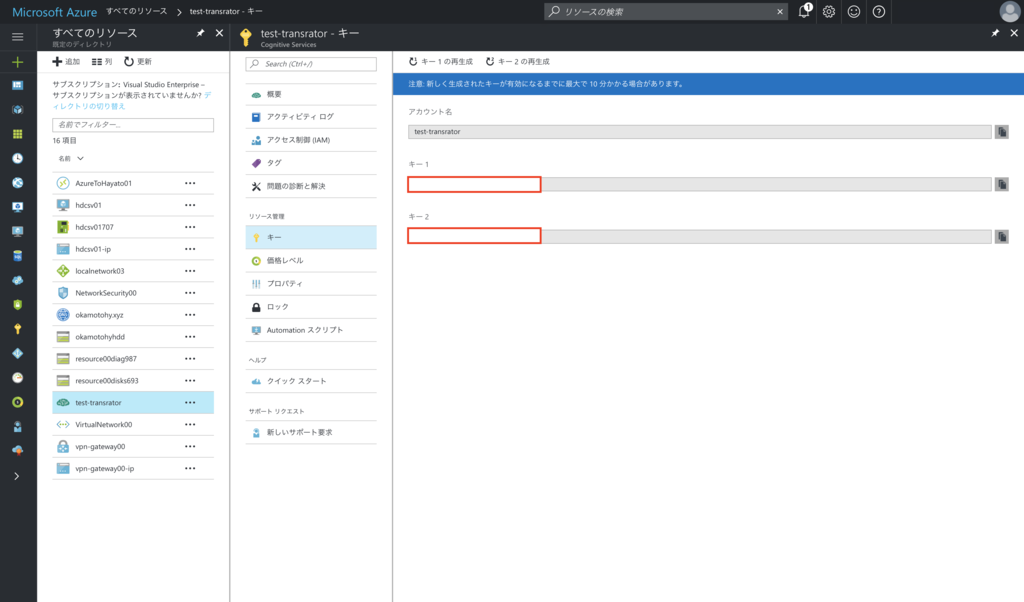Open 価格レベル menu item
Screen dimensions: 1024x602
click(x=311, y=261)
